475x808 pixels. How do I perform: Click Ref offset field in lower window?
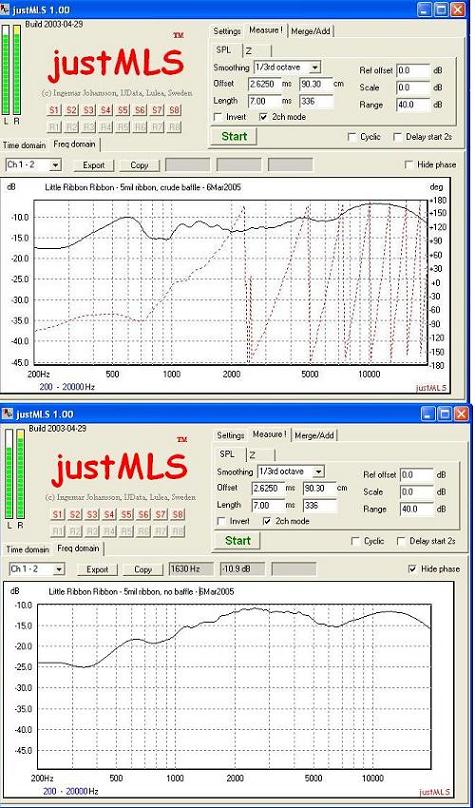coord(416,475)
